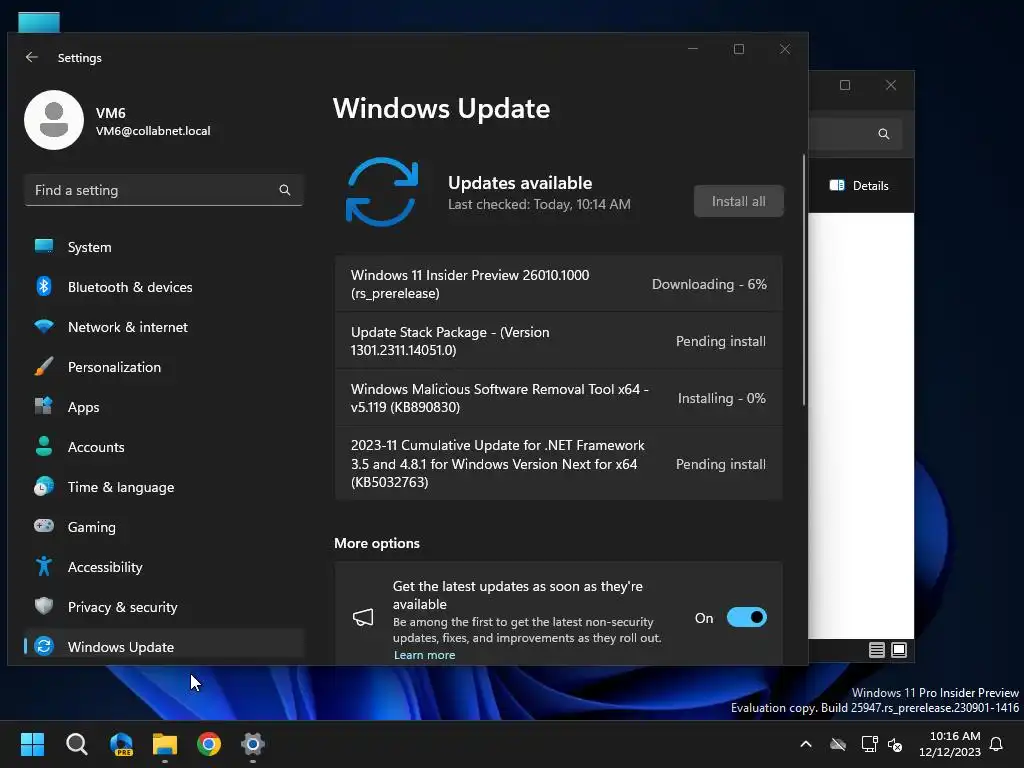The height and width of the screenshot is (768, 1024).
Task: Click the search magnifier in Find a setting
Action: point(285,190)
